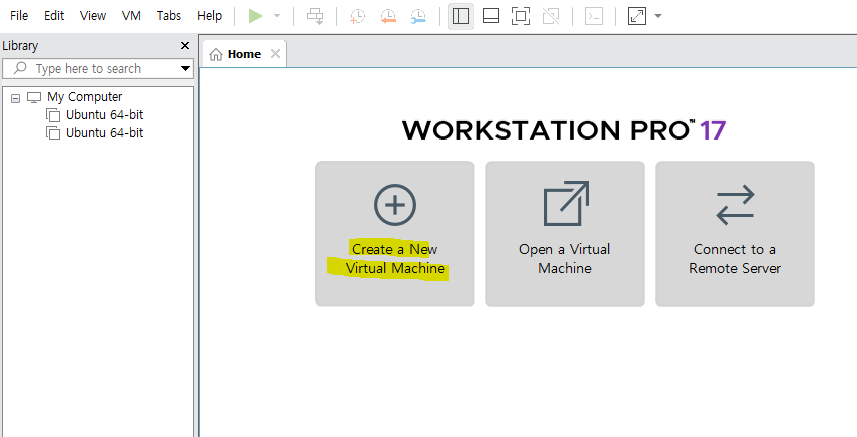
Task: Click Send Ctrl+Alt+Del toolbar icon
Action: point(315,16)
